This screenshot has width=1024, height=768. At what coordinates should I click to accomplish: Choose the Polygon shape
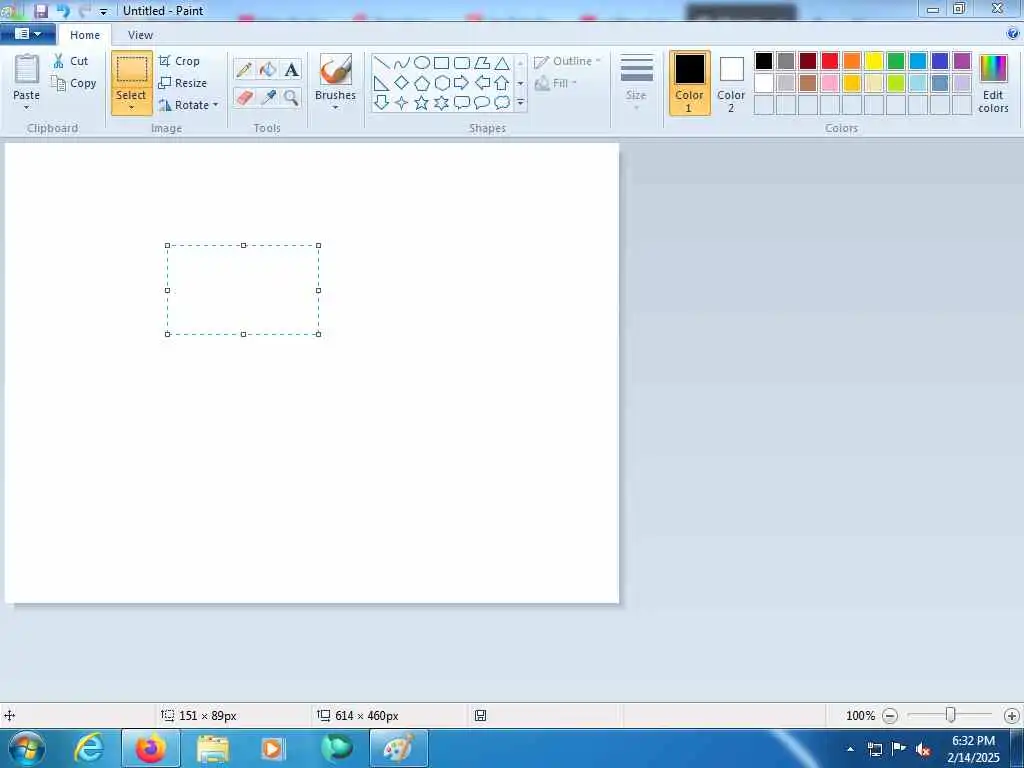coord(482,63)
